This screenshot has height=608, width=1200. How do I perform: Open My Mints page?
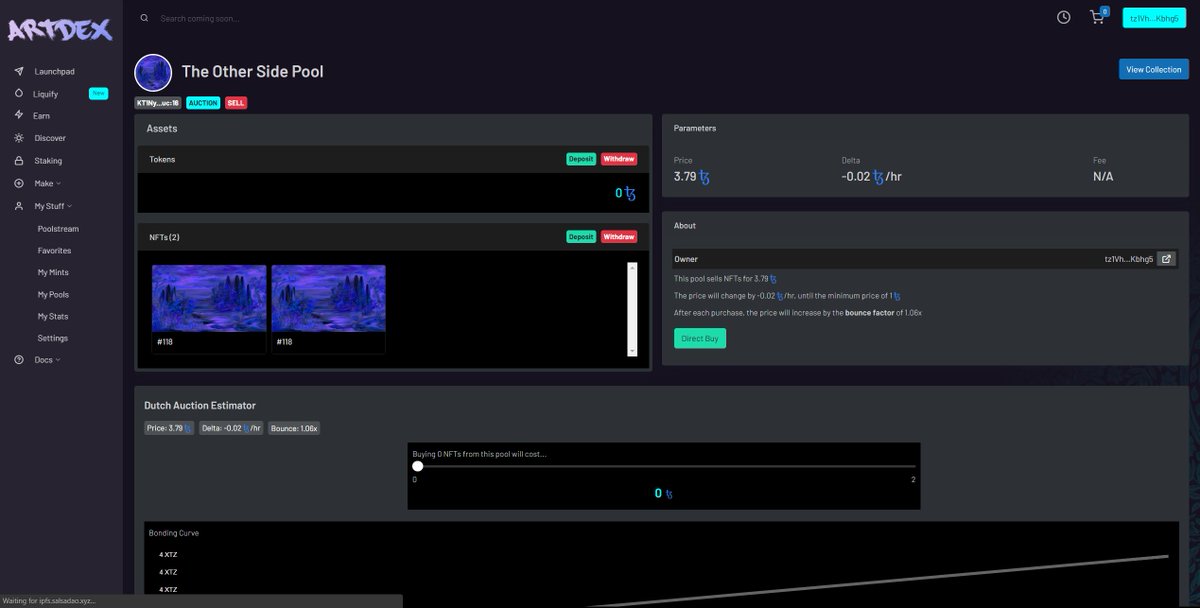point(53,272)
